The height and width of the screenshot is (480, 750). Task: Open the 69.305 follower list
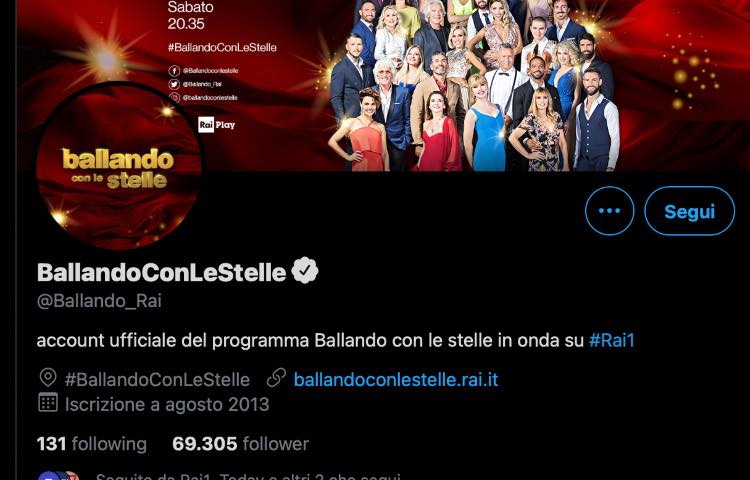click(x=241, y=444)
